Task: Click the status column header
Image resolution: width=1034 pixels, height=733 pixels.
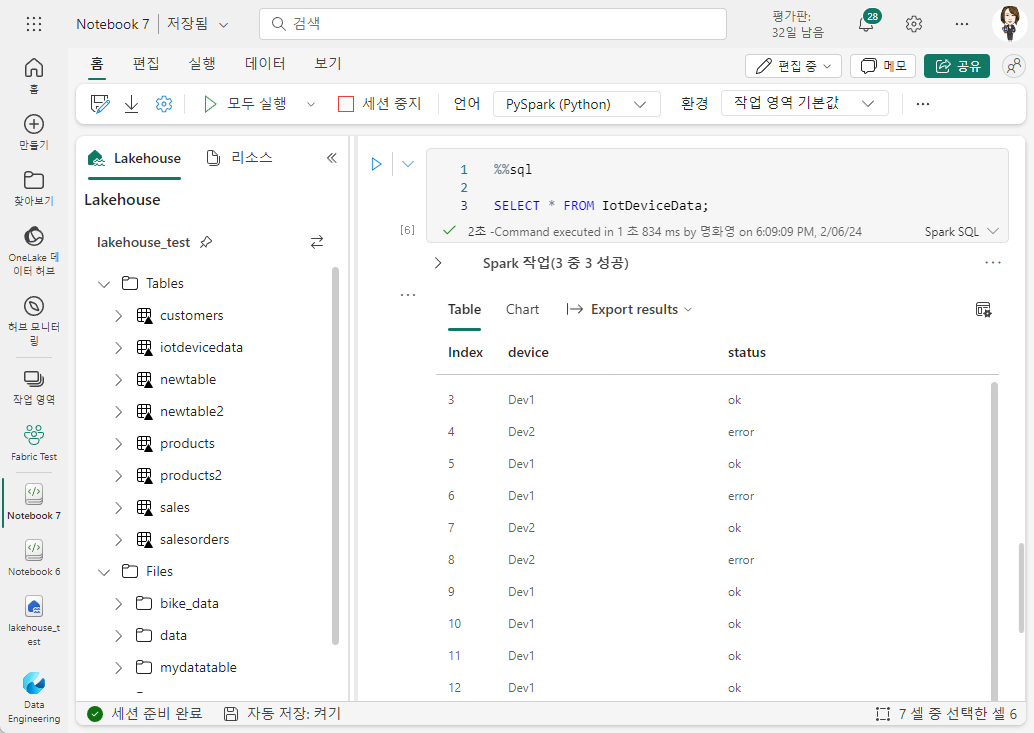Action: (x=746, y=353)
